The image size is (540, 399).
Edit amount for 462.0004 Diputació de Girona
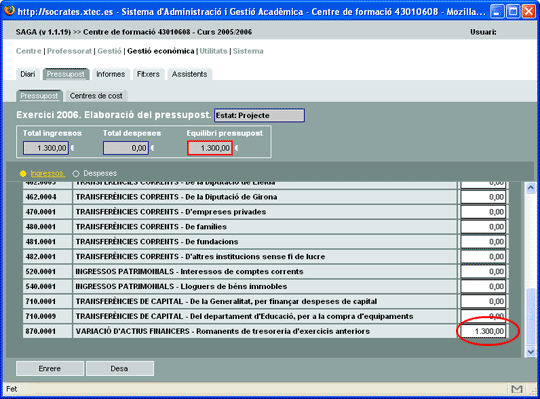coord(483,197)
